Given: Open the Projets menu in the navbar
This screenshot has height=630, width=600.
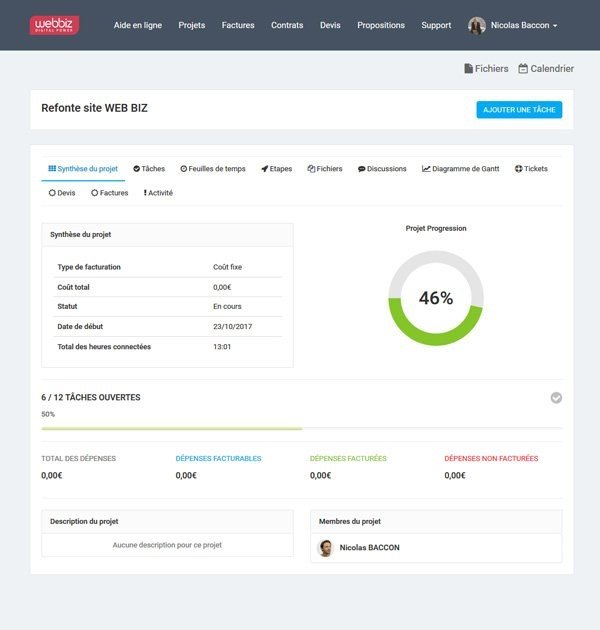Looking at the screenshot, I should click(x=191, y=25).
